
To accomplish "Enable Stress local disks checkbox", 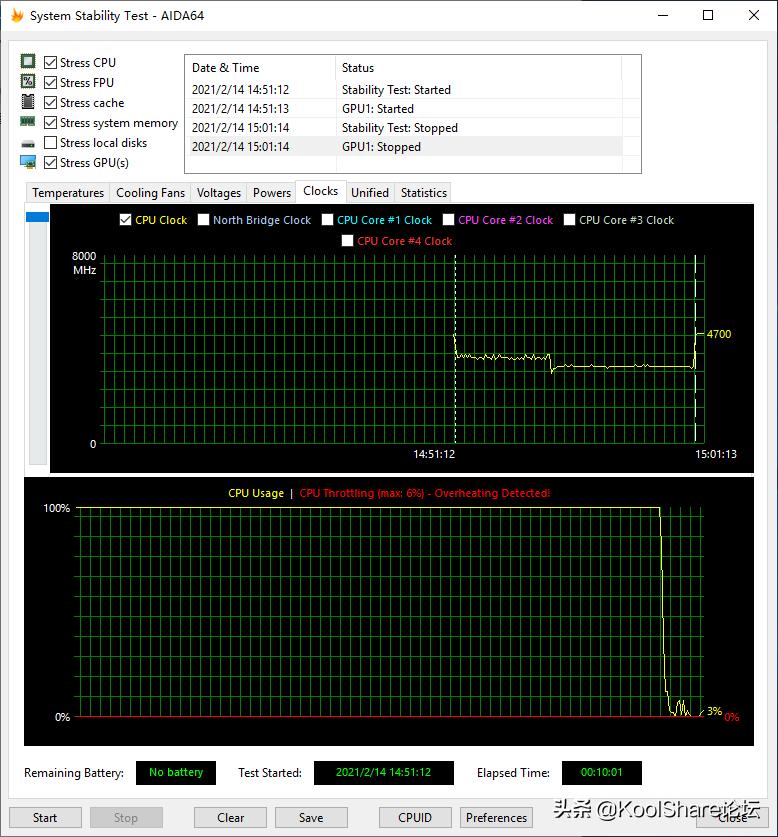I will tap(50, 143).
